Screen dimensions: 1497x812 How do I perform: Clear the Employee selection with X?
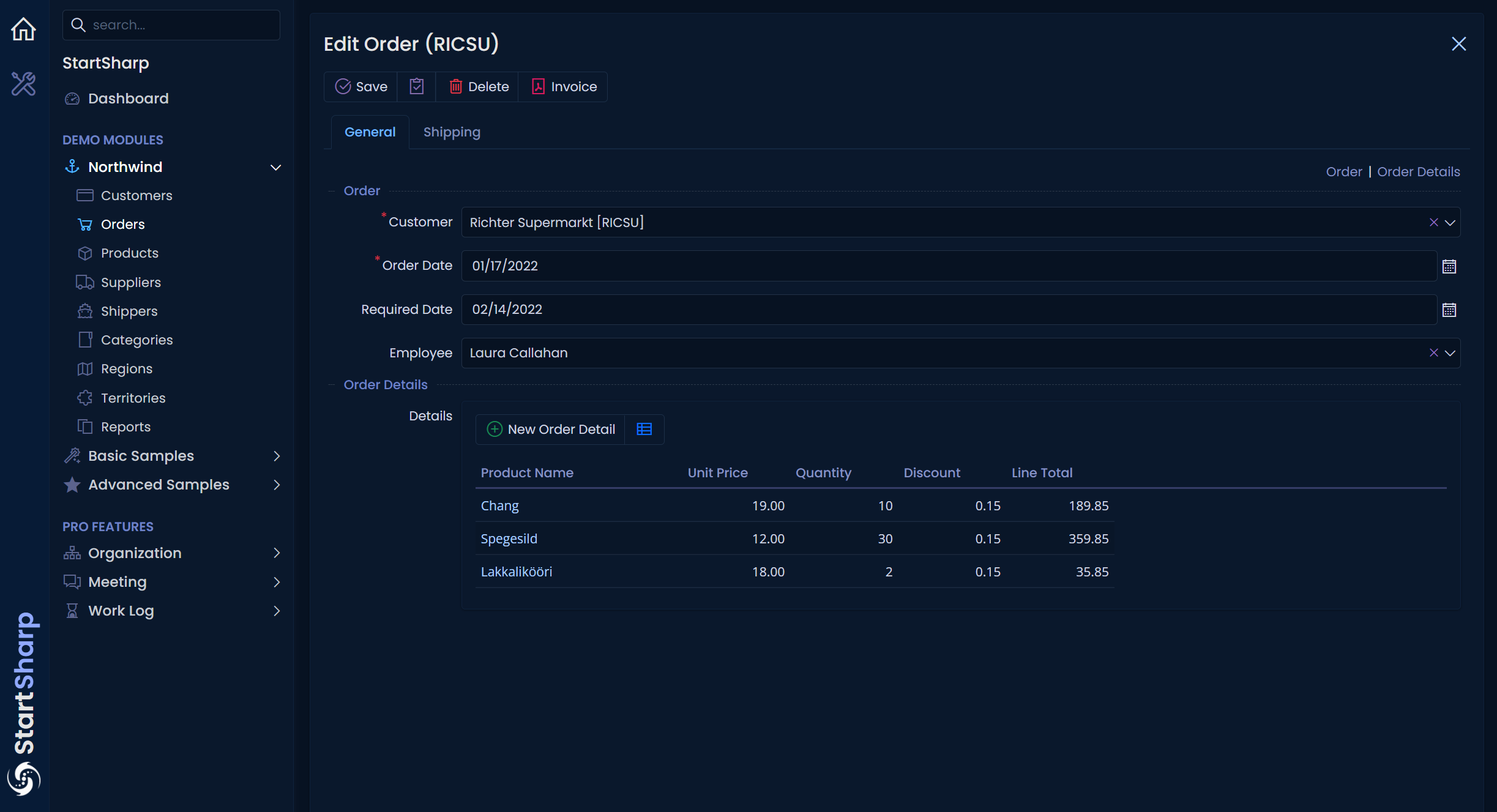(1433, 352)
